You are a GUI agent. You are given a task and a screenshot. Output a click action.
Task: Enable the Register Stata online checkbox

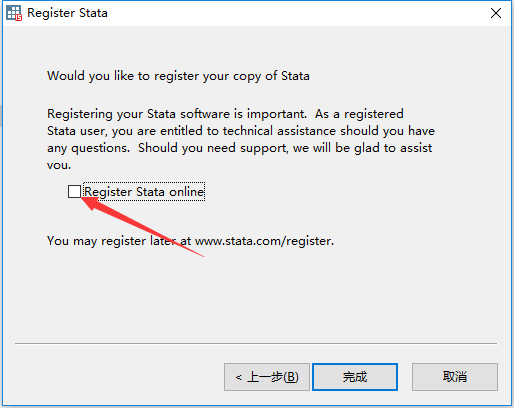click(x=74, y=192)
